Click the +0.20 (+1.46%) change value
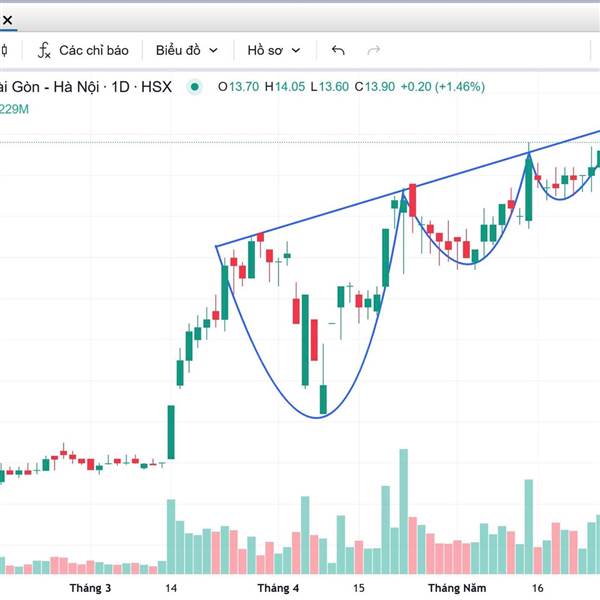600x600 pixels. click(x=443, y=87)
